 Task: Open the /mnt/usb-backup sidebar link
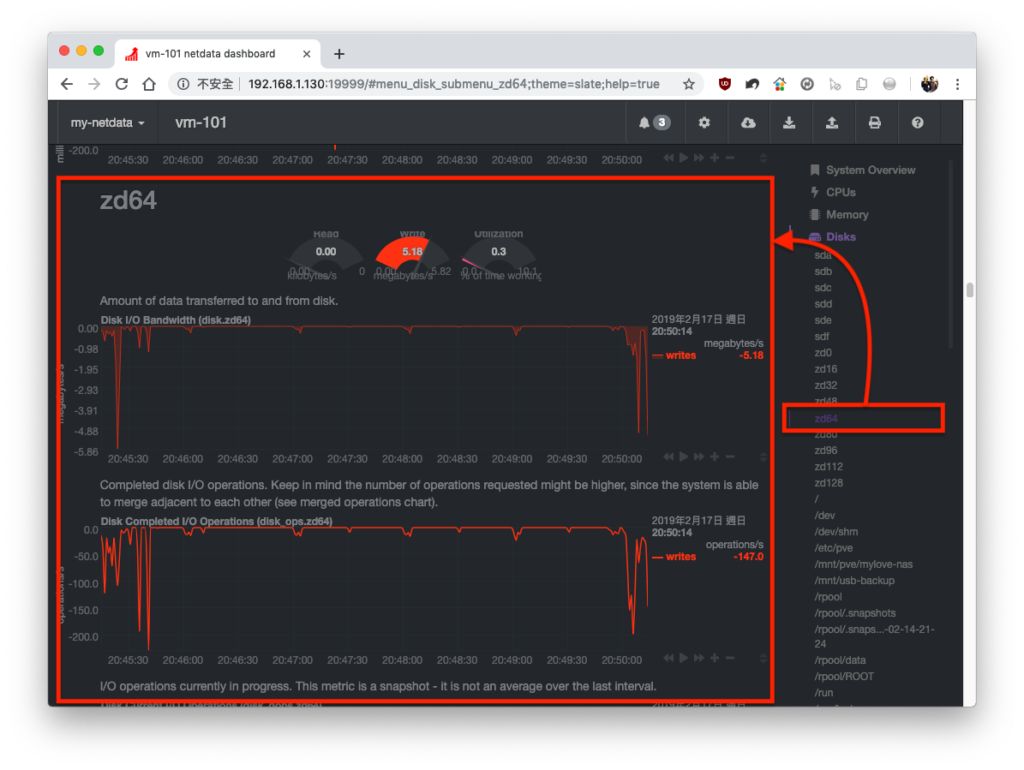[x=854, y=580]
